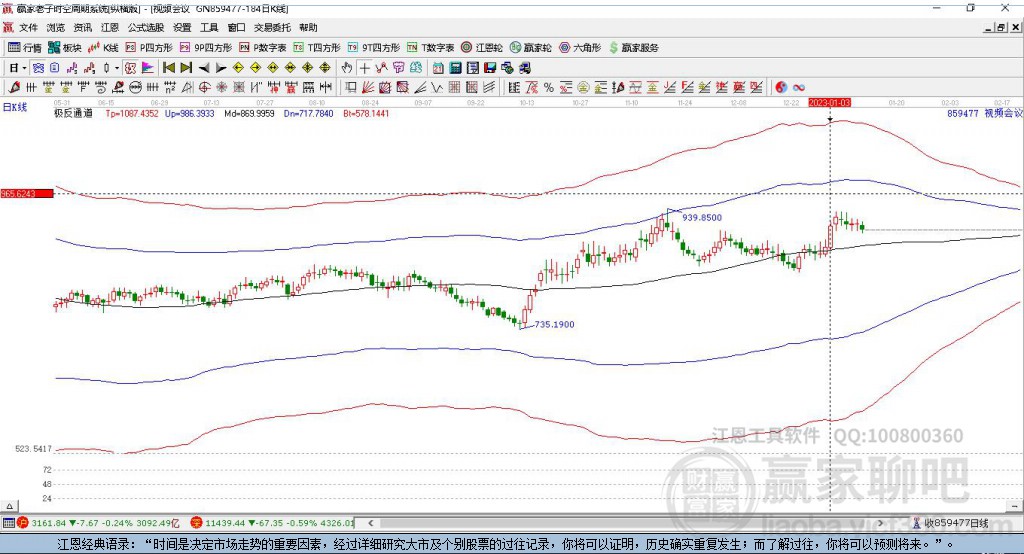Switch to the K线 chart view
The height and width of the screenshot is (554, 1024).
click(103, 48)
